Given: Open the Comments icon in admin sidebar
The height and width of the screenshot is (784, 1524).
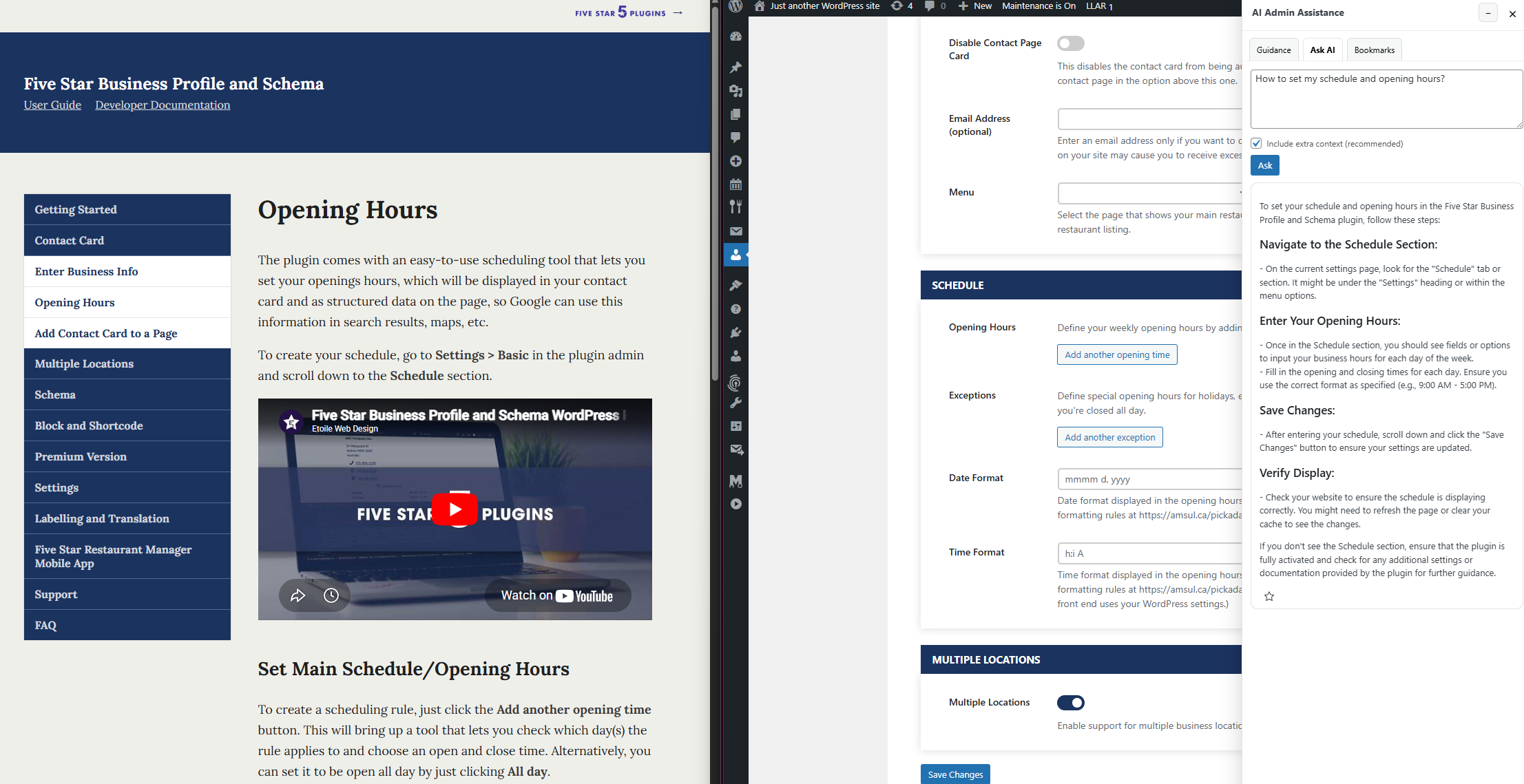Looking at the screenshot, I should point(735,138).
